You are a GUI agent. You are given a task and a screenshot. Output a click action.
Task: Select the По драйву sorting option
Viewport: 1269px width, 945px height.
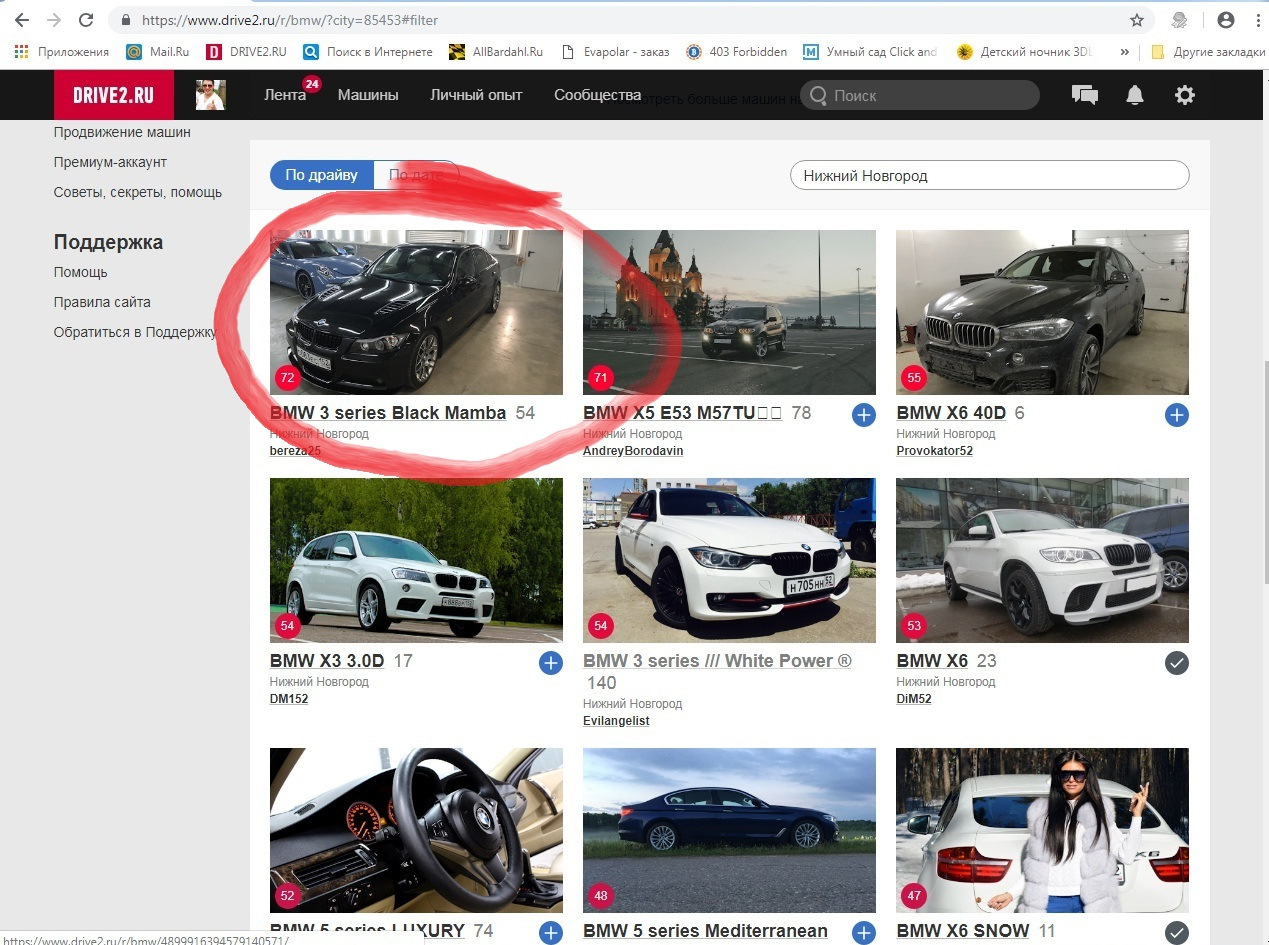pos(321,174)
